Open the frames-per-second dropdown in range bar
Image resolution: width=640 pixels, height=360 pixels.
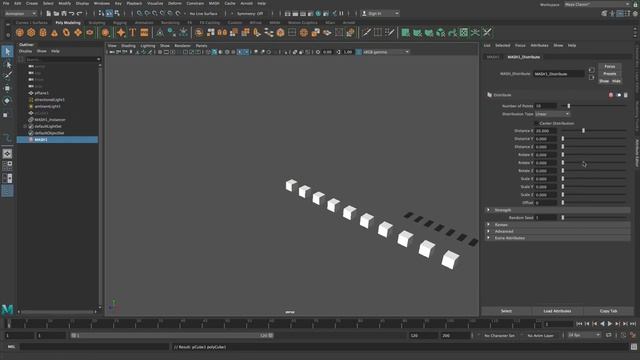(584, 335)
